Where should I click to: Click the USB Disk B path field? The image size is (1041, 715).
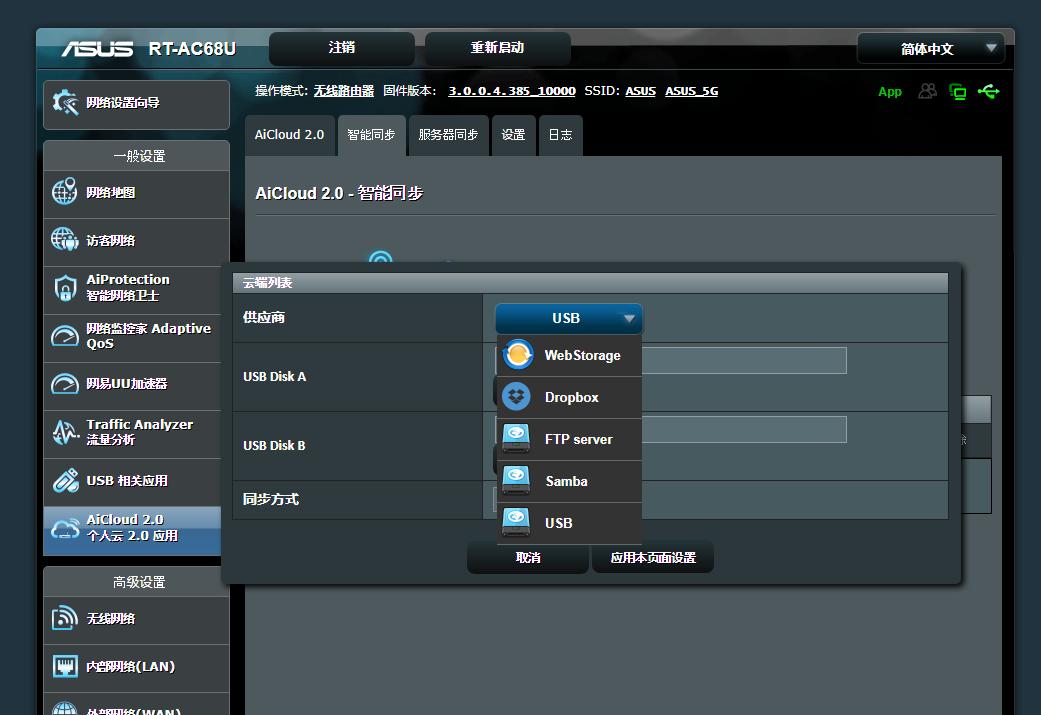click(x=671, y=429)
